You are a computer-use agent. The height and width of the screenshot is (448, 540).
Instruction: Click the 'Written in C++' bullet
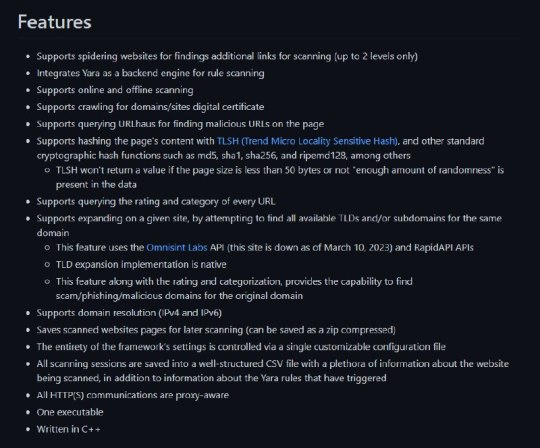click(69, 429)
